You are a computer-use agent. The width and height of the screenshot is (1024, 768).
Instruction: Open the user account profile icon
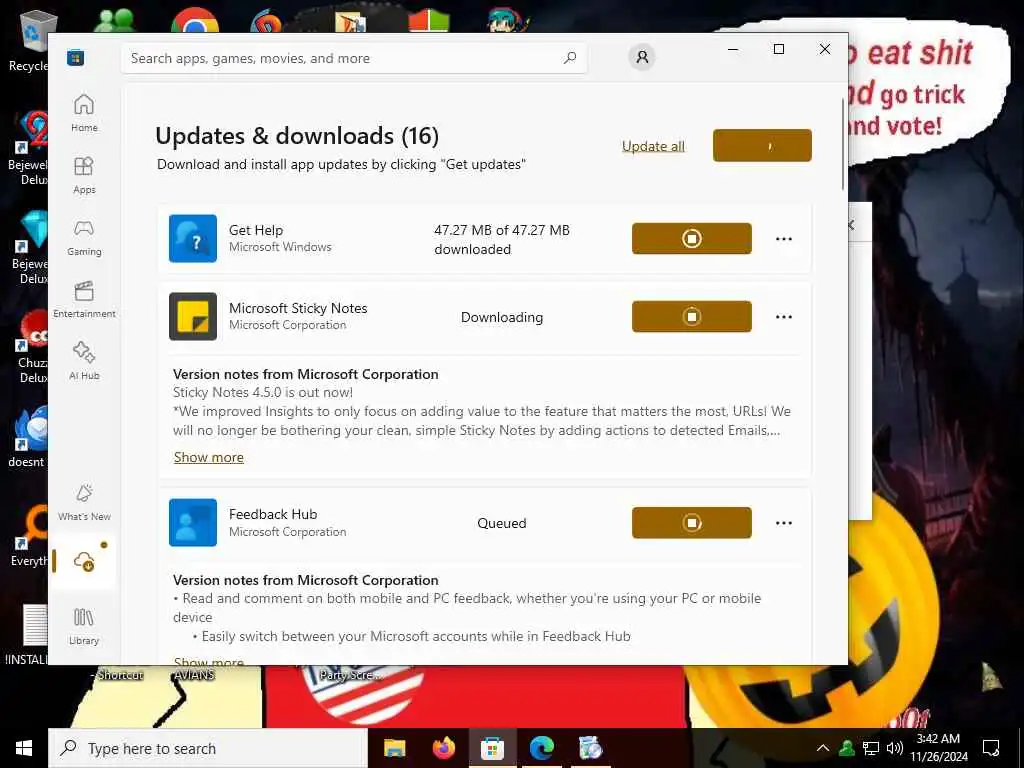pyautogui.click(x=642, y=57)
